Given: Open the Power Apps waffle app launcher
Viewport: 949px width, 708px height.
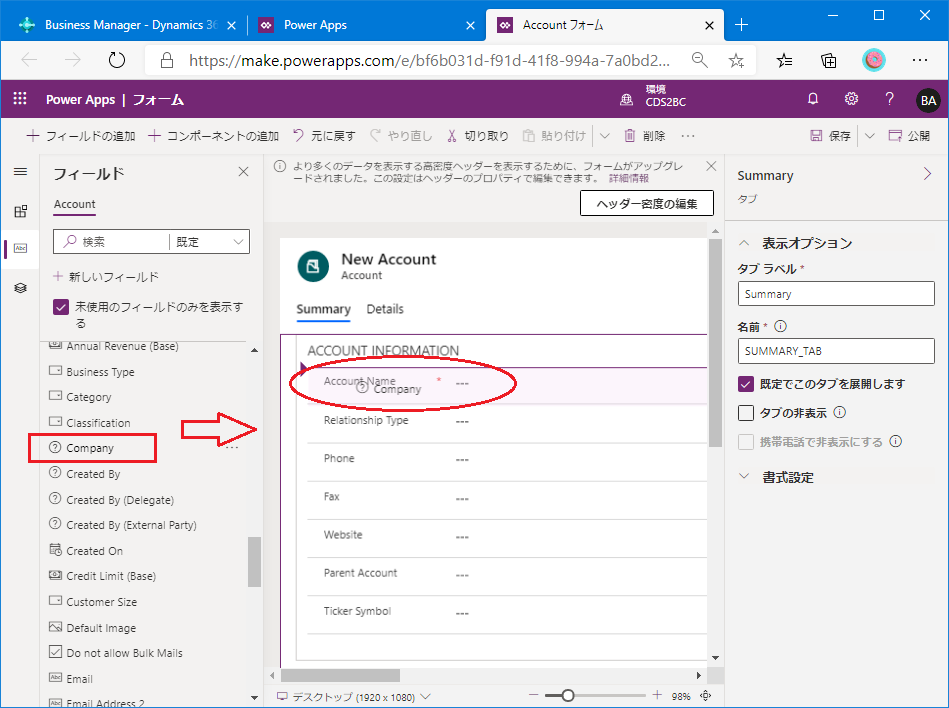Looking at the screenshot, I should (19, 99).
